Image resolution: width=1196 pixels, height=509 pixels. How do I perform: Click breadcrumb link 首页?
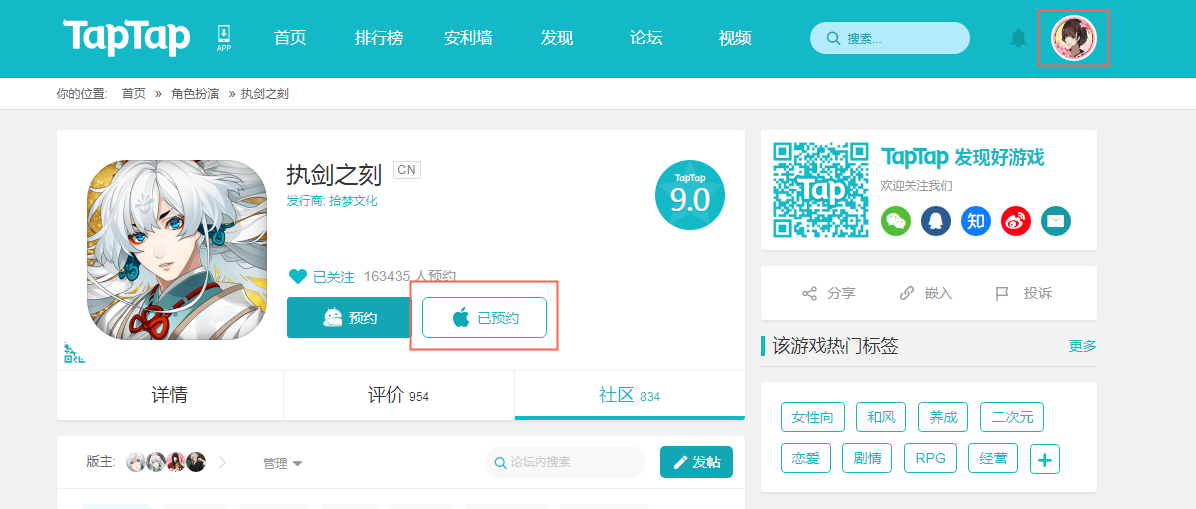coord(133,94)
